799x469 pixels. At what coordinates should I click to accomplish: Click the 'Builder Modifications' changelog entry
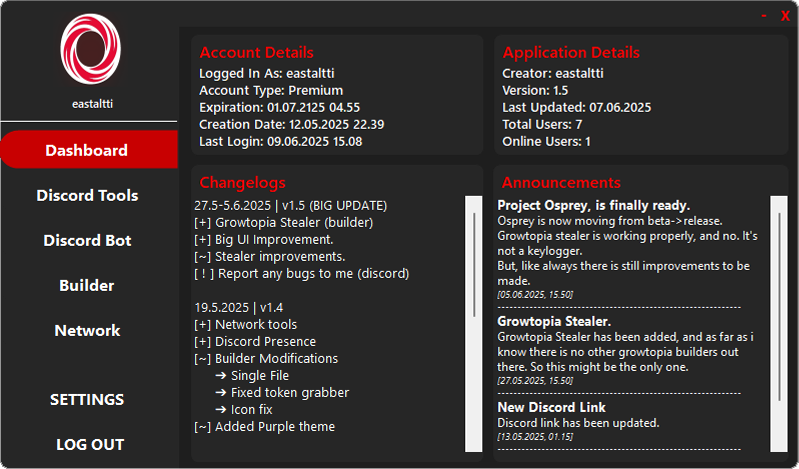[x=265, y=359]
